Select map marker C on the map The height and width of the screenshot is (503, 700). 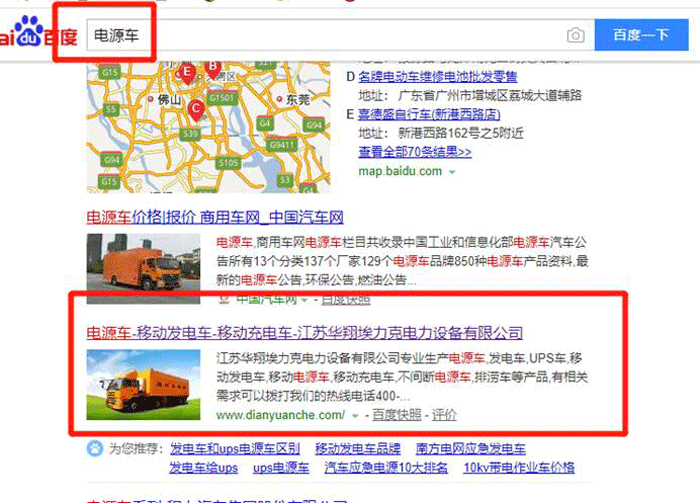[196, 110]
